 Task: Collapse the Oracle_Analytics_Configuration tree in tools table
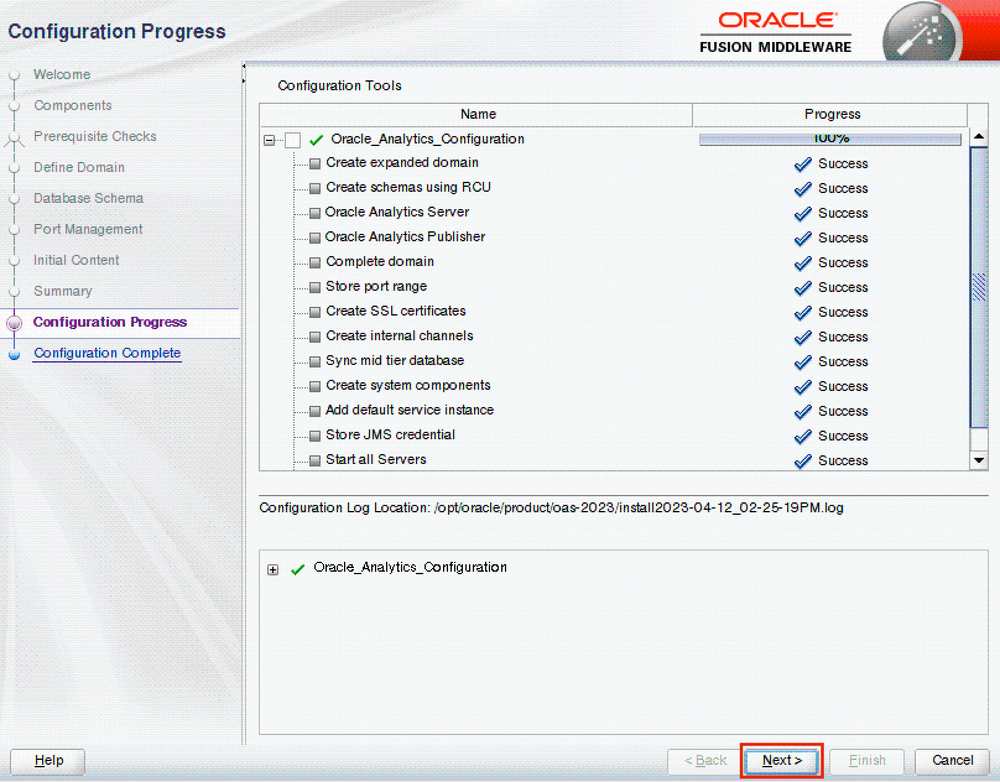[269, 140]
